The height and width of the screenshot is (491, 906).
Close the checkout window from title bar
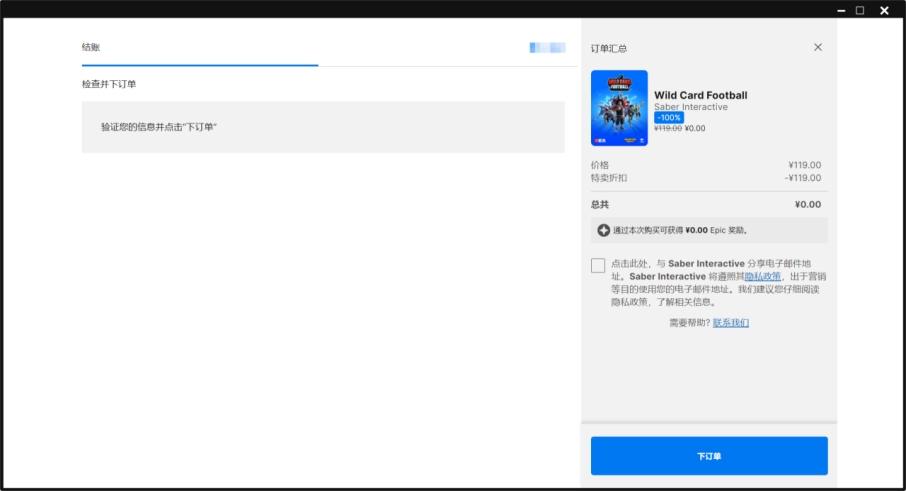[x=884, y=10]
